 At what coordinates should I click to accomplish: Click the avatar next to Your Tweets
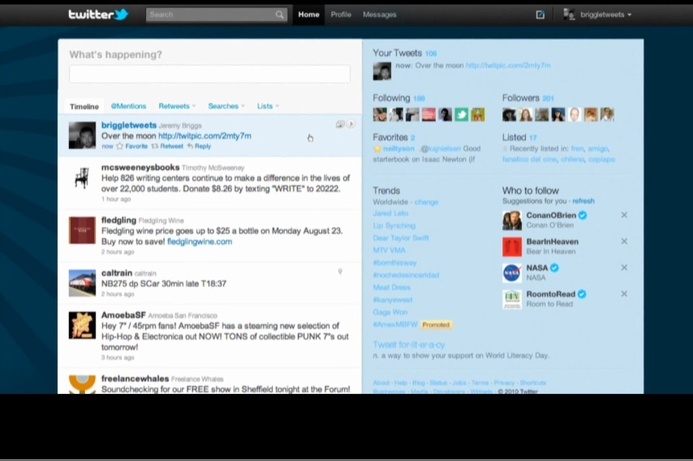click(382, 71)
